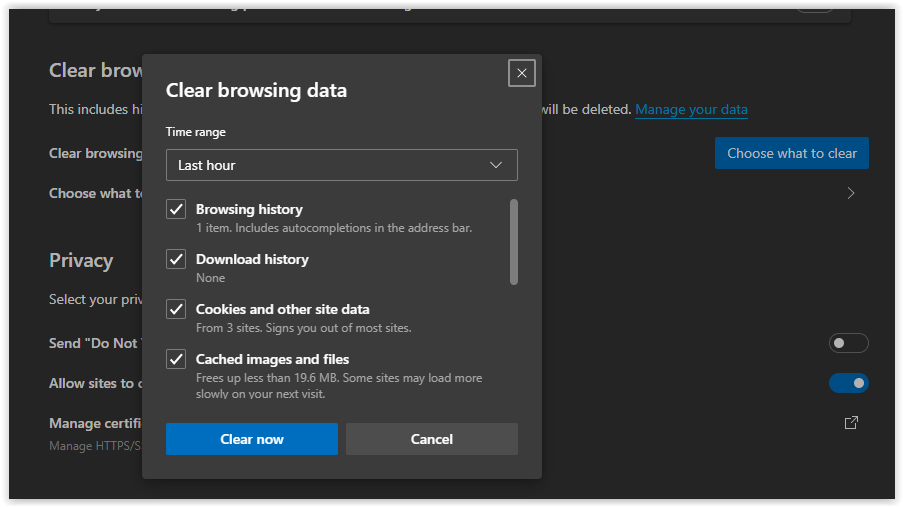Click the Download history label text

252,259
